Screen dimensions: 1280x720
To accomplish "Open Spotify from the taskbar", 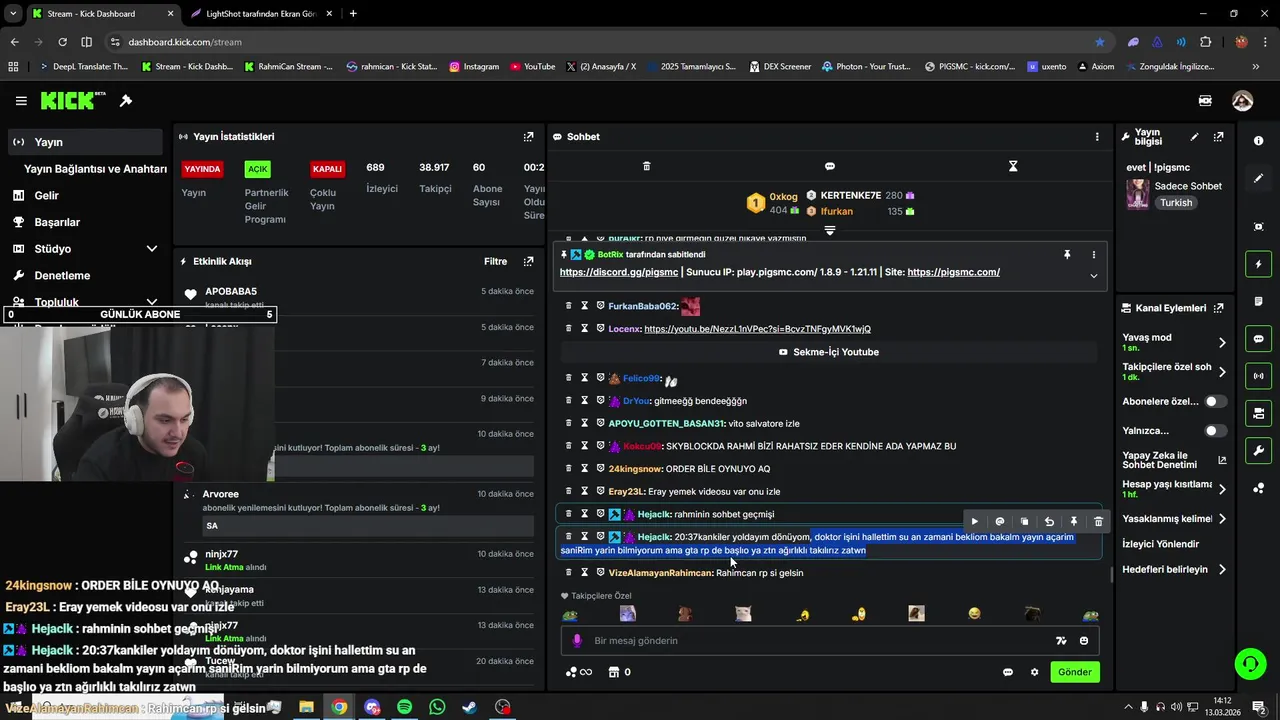I will click(404, 707).
